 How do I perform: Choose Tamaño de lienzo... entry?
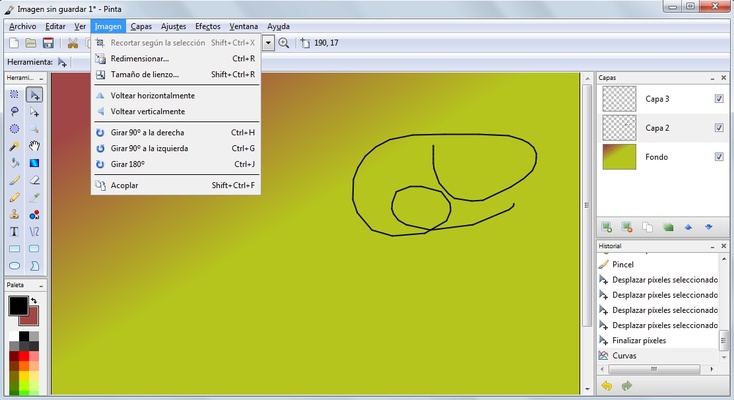click(176, 74)
